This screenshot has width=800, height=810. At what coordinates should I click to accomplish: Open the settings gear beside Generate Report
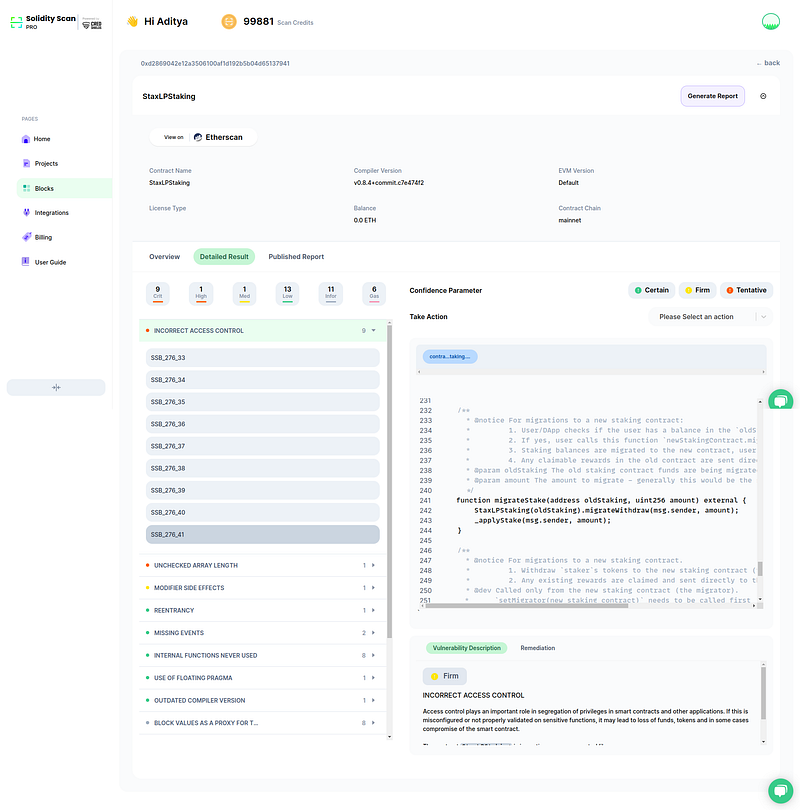tap(763, 96)
